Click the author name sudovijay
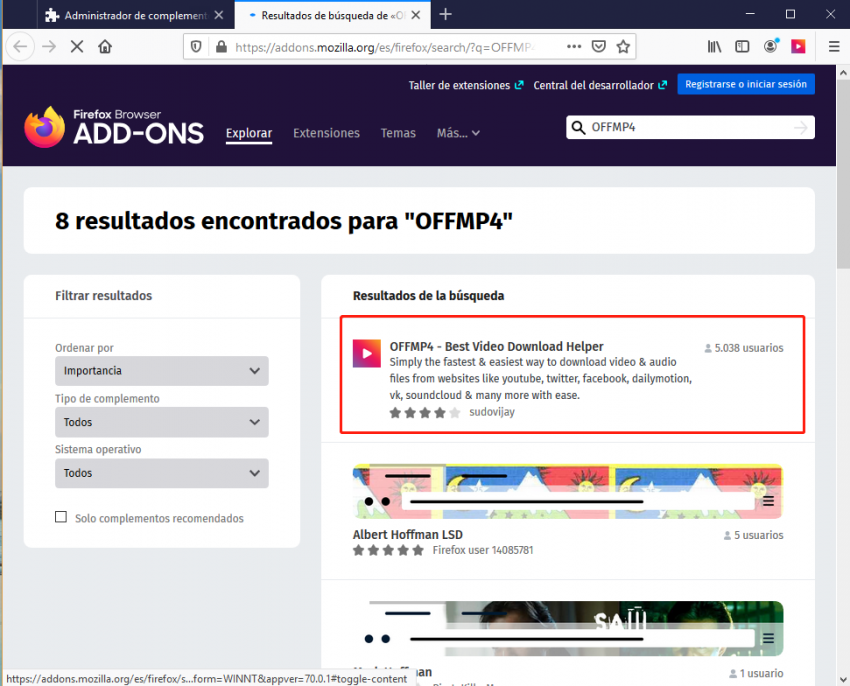The height and width of the screenshot is (686, 850). tap(492, 412)
